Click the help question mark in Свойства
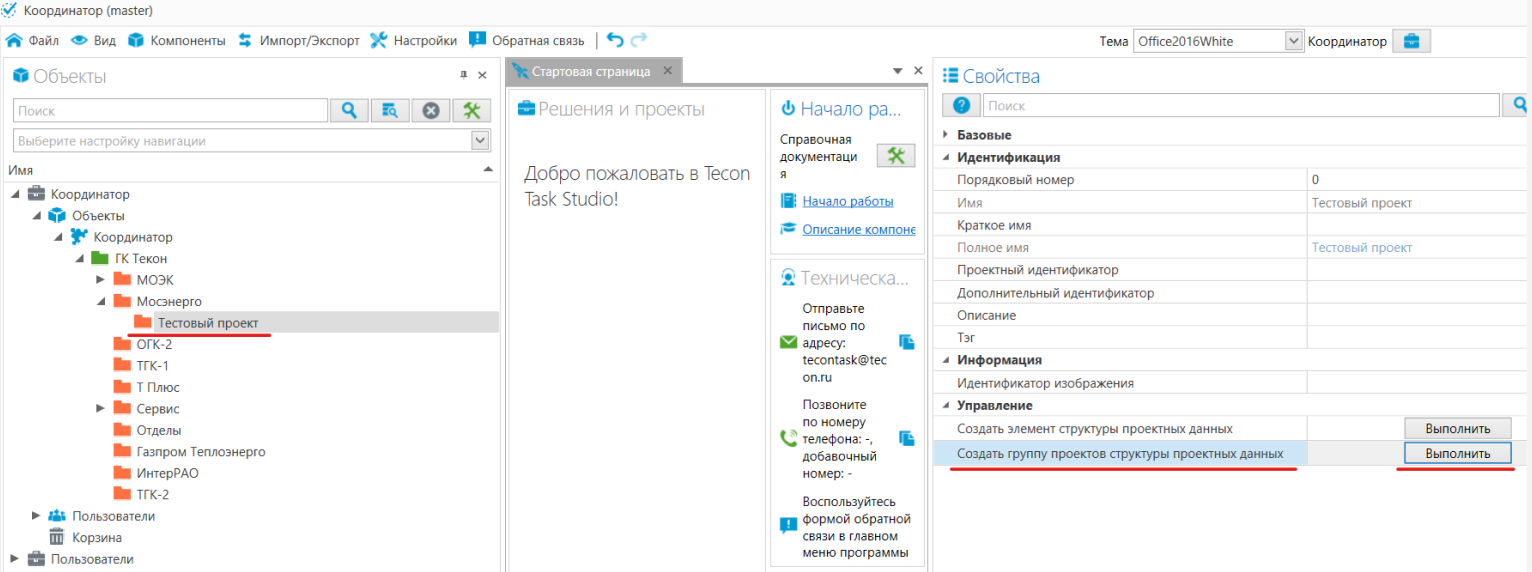 click(961, 106)
